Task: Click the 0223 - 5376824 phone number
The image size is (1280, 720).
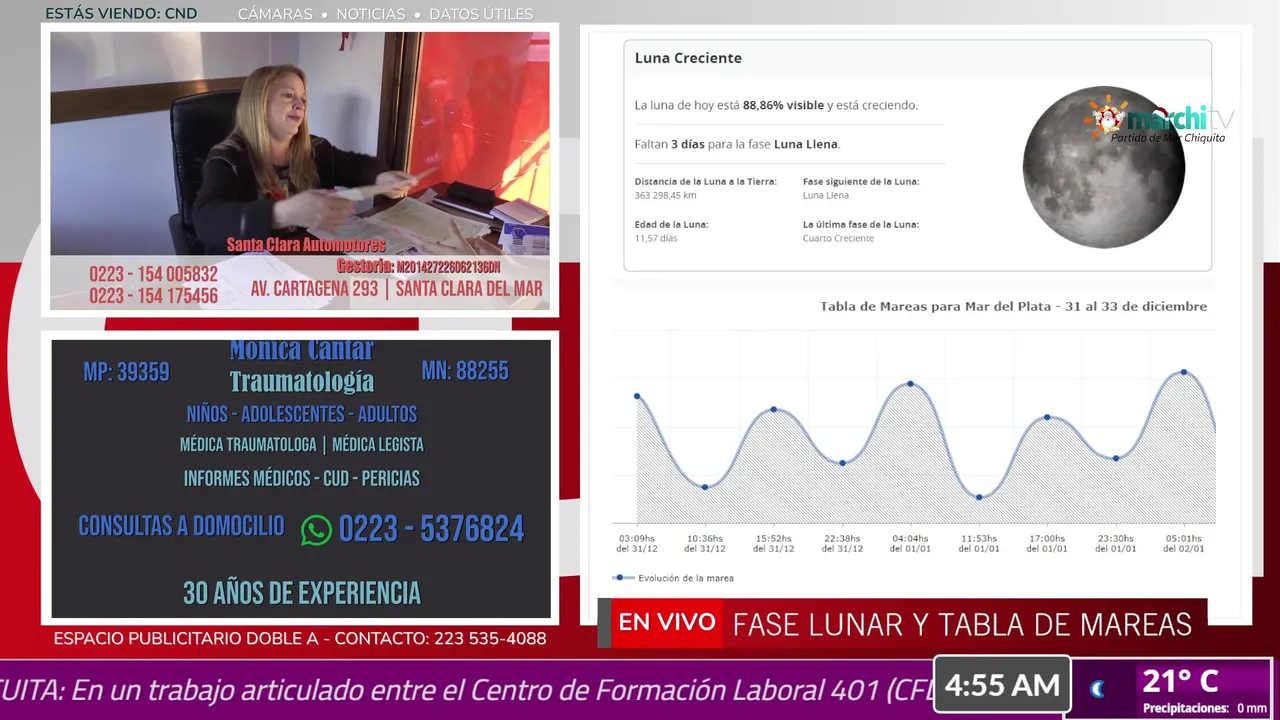Action: (x=431, y=529)
